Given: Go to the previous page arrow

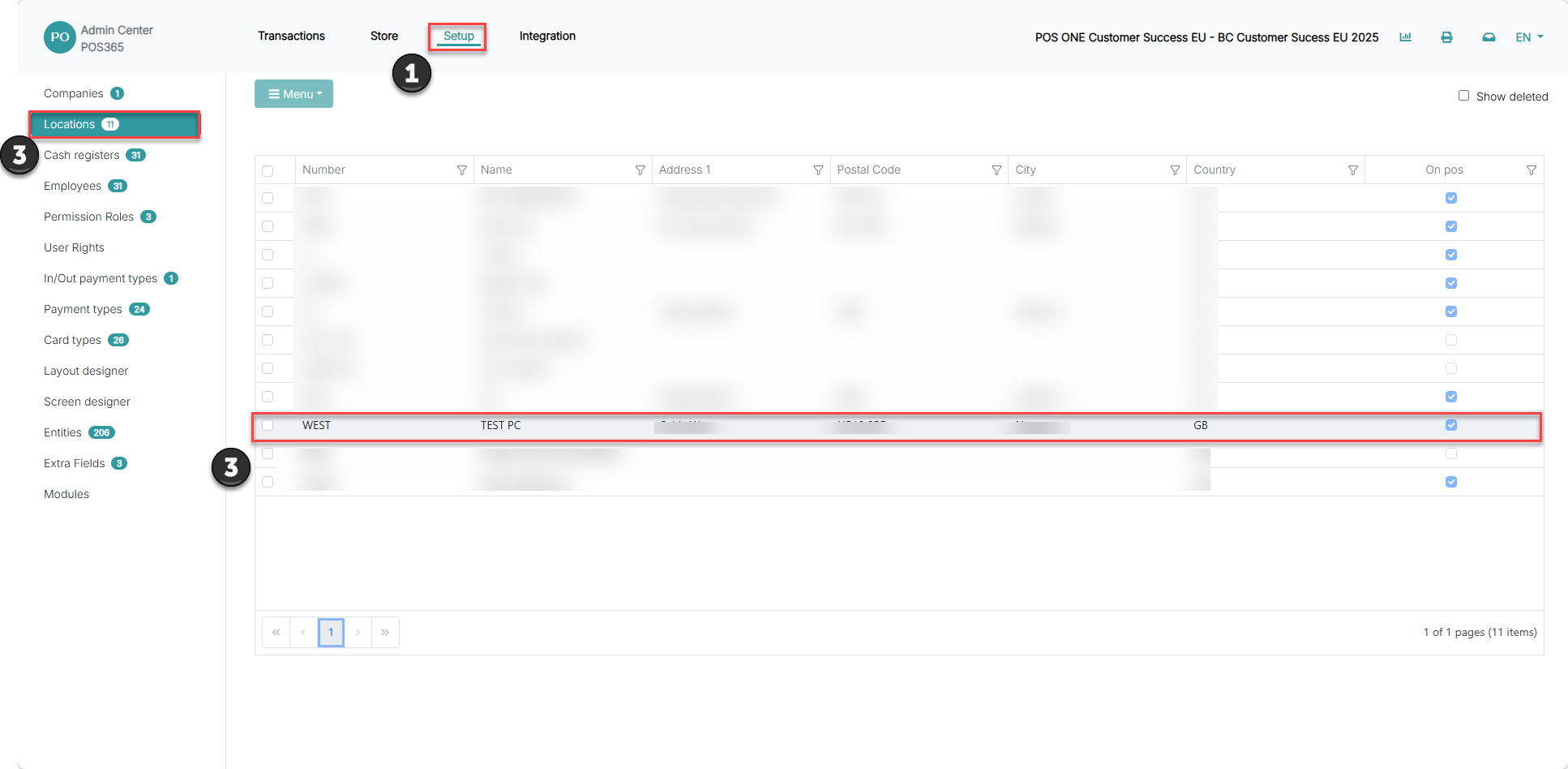Looking at the screenshot, I should [303, 632].
